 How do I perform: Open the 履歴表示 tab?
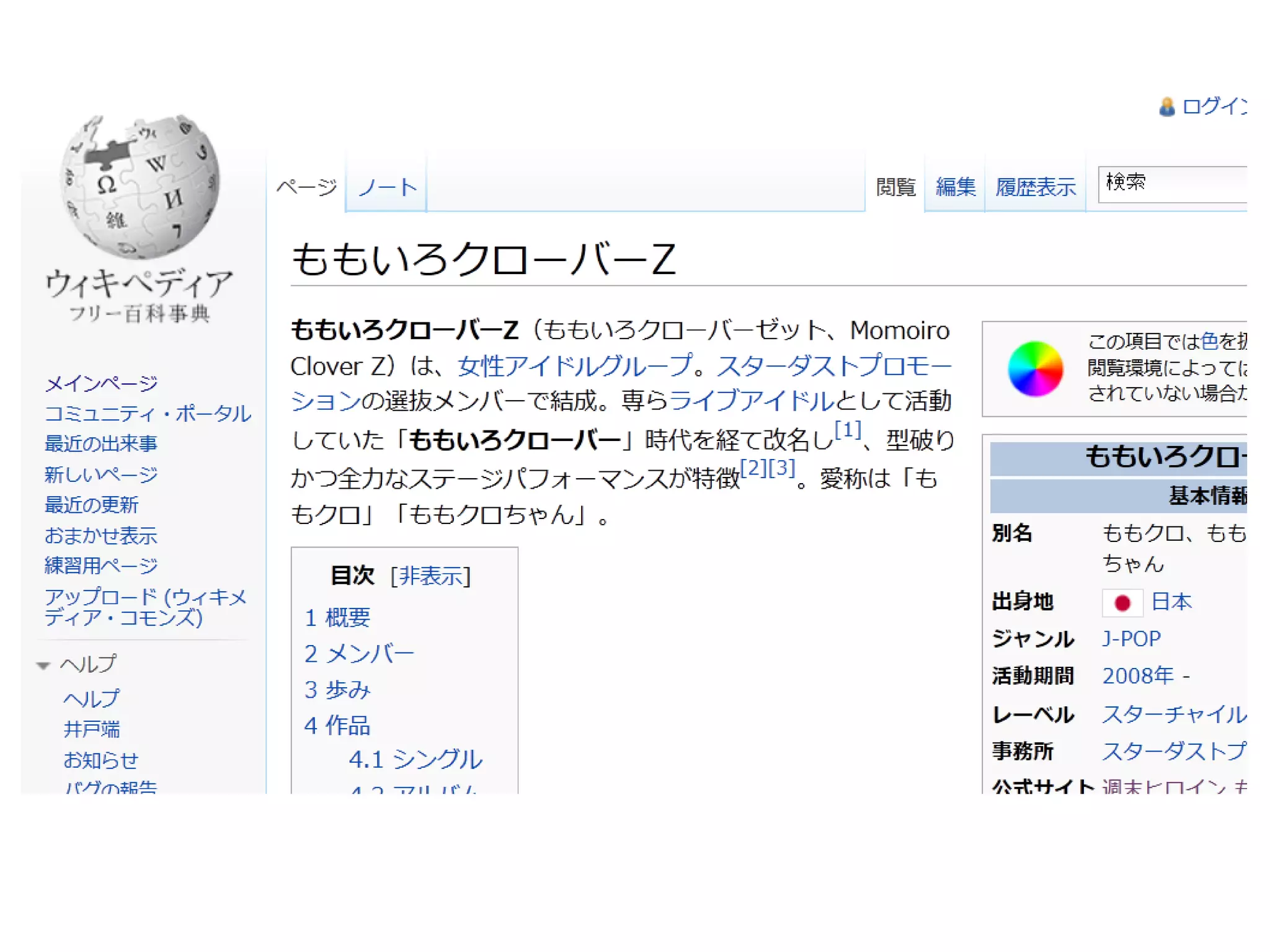[x=1035, y=187]
